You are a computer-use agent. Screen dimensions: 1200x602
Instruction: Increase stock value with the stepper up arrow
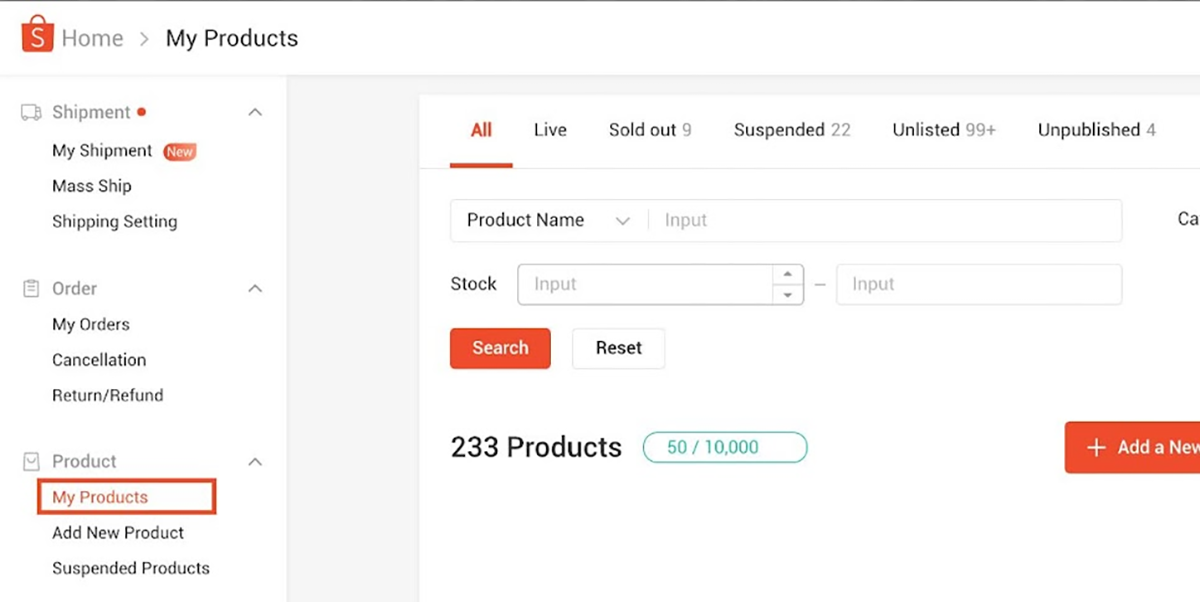[788, 275]
